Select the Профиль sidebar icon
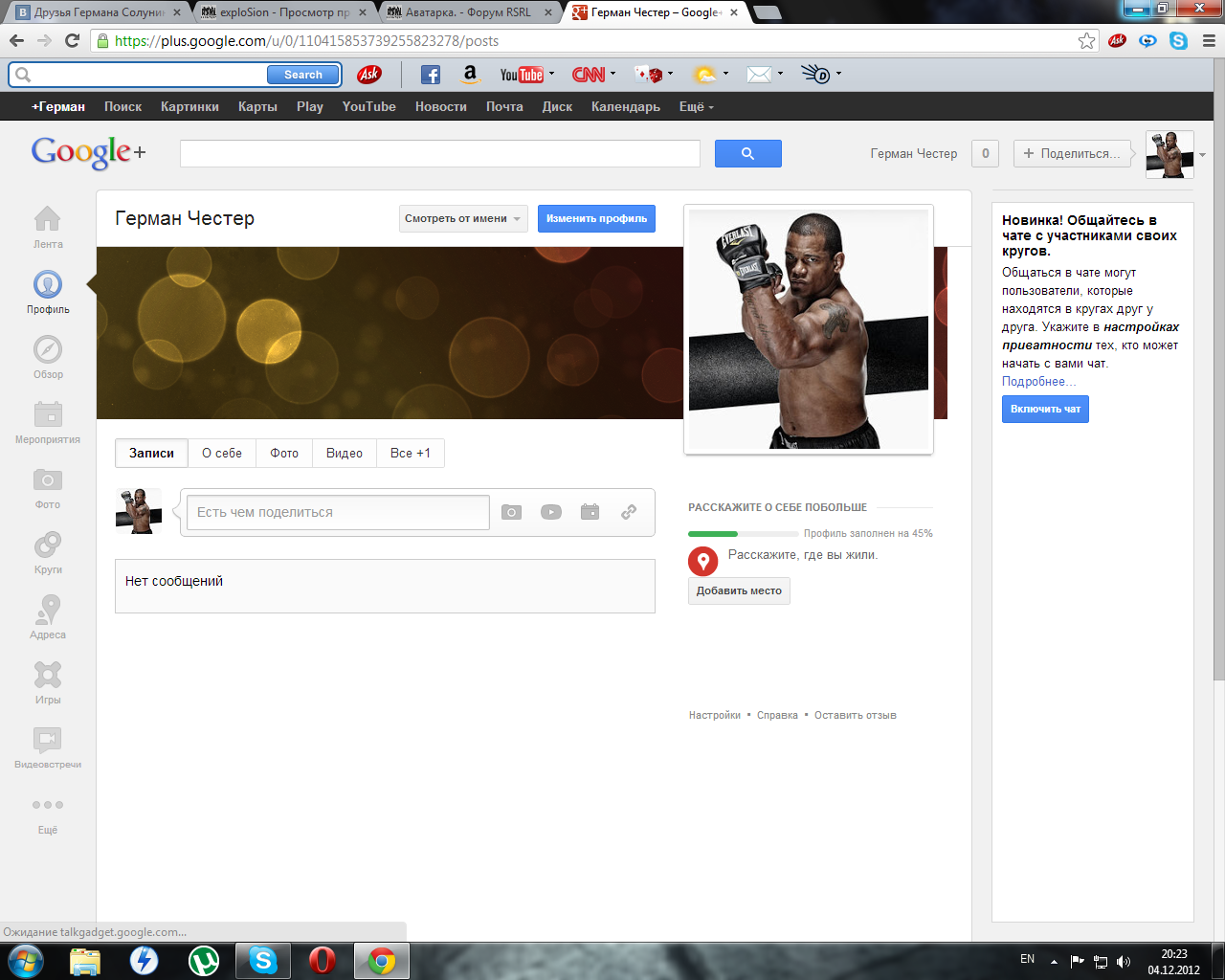The image size is (1225, 980). tap(48, 284)
